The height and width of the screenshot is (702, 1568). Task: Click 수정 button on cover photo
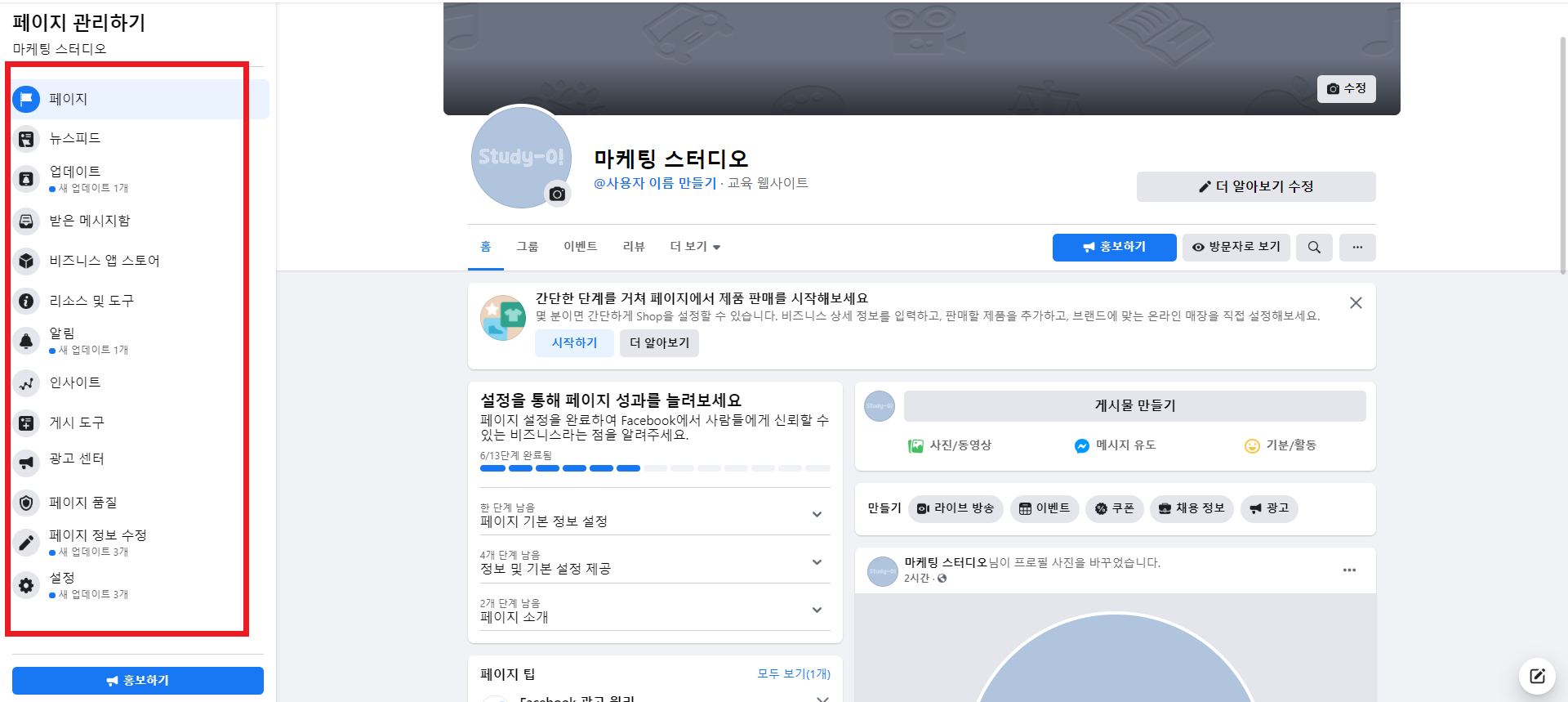click(x=1347, y=88)
